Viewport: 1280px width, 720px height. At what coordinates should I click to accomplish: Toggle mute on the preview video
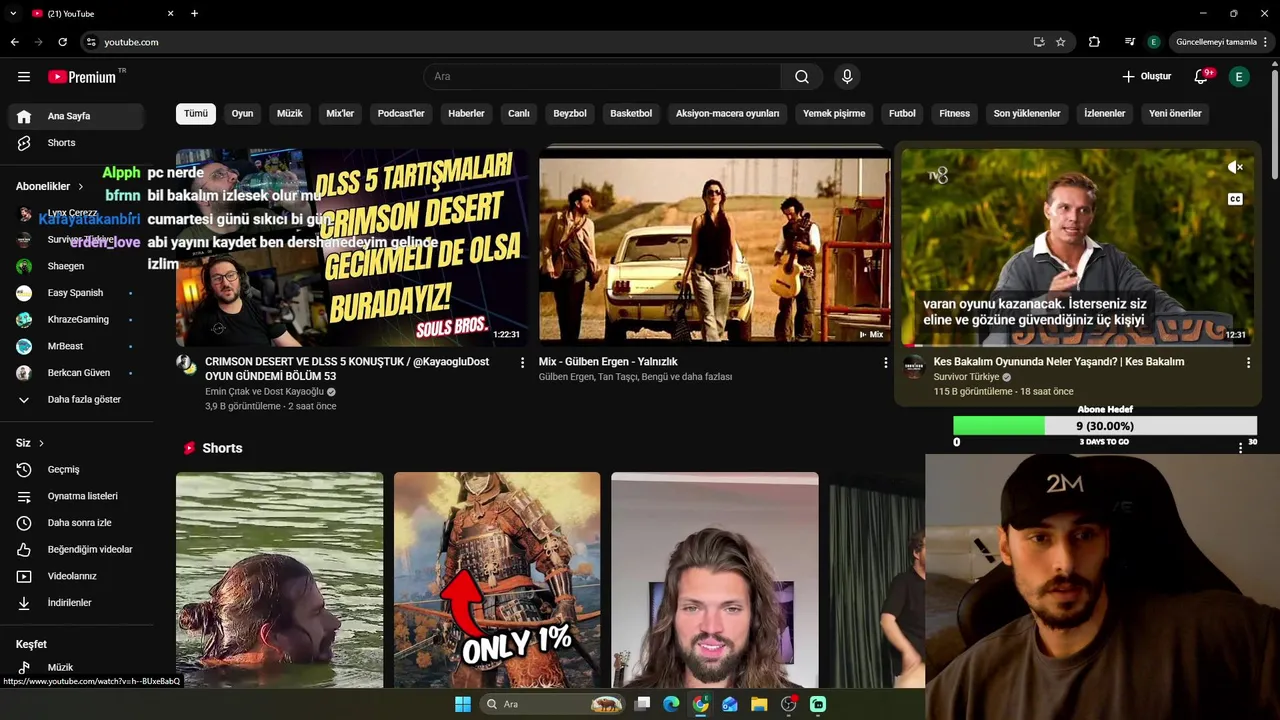tap(1235, 168)
